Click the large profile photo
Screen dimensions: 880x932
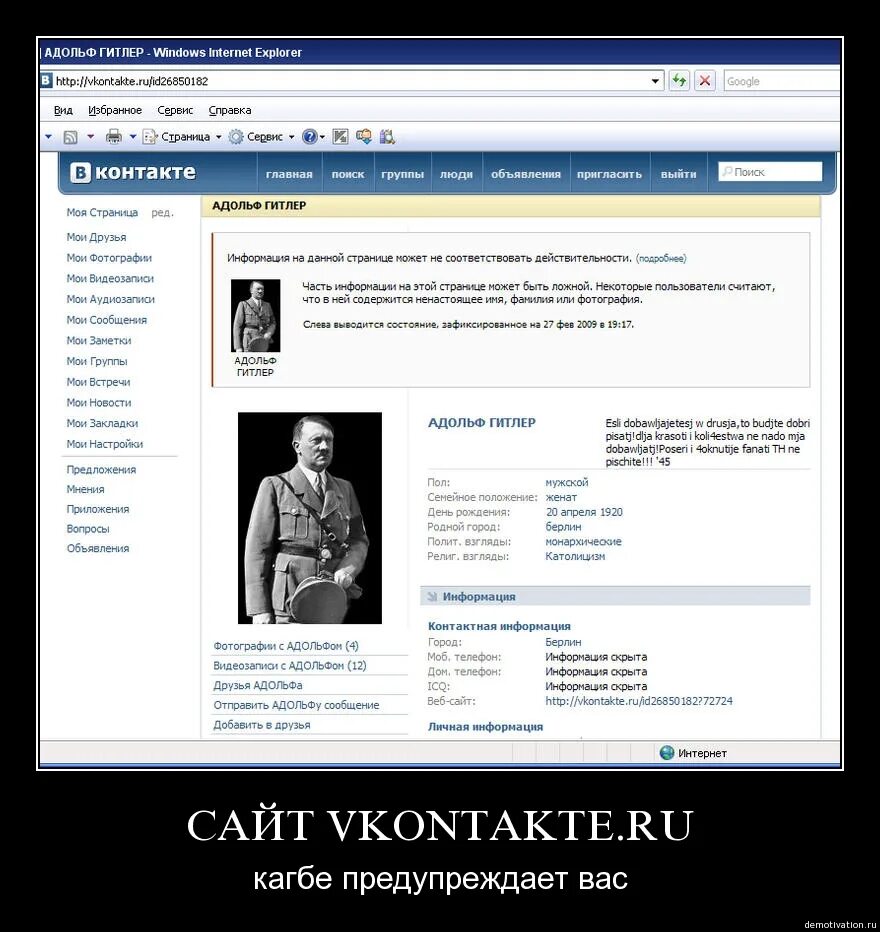pyautogui.click(x=310, y=518)
